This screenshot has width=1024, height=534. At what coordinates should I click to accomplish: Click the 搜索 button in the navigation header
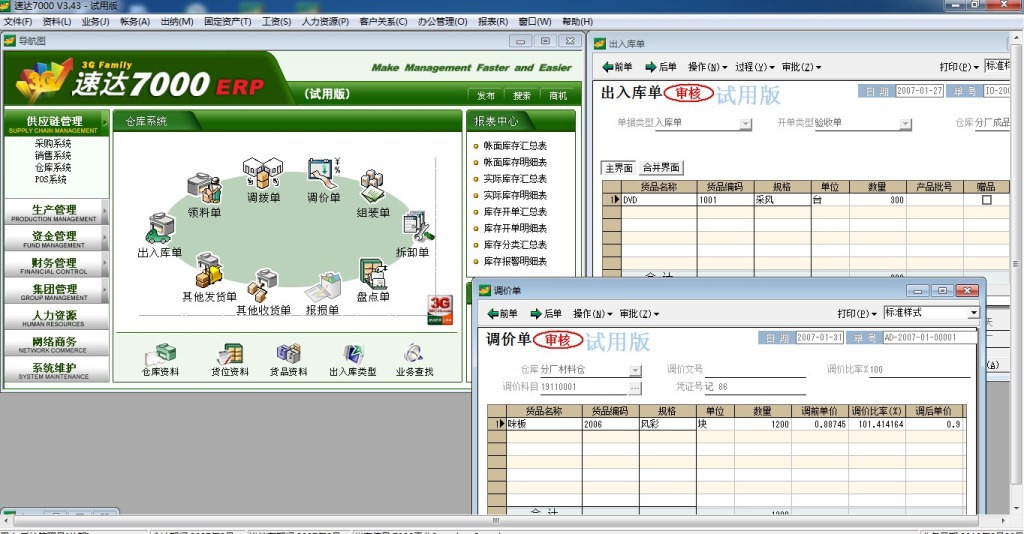[x=522, y=95]
